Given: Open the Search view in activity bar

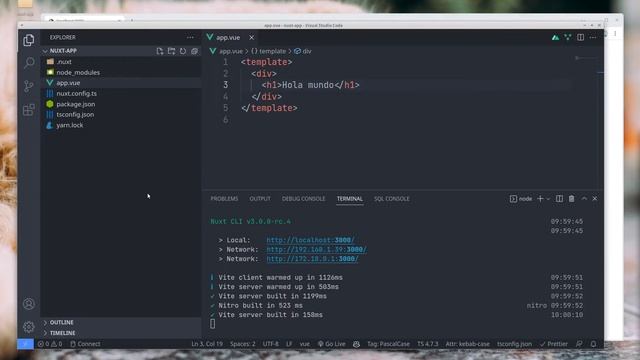Looking at the screenshot, I should pyautogui.click(x=29, y=63).
